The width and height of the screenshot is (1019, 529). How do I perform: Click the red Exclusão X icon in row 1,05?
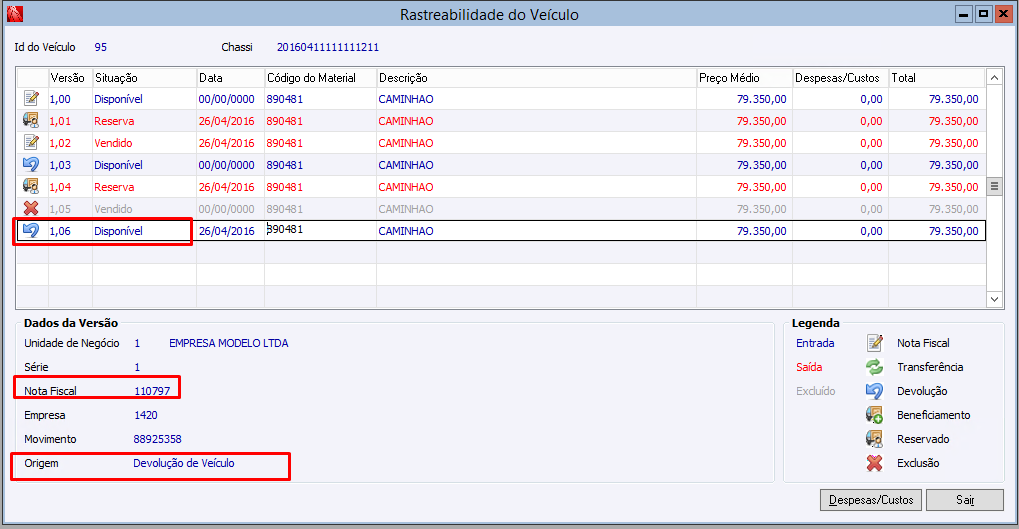tap(31, 209)
